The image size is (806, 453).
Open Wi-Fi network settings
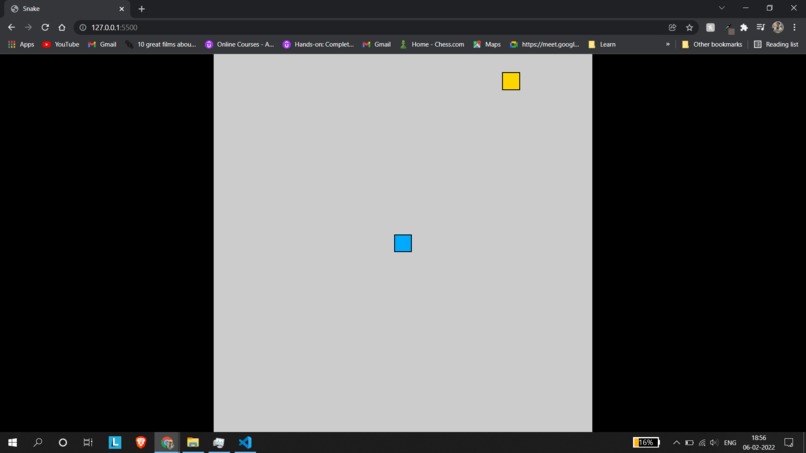[702, 443]
